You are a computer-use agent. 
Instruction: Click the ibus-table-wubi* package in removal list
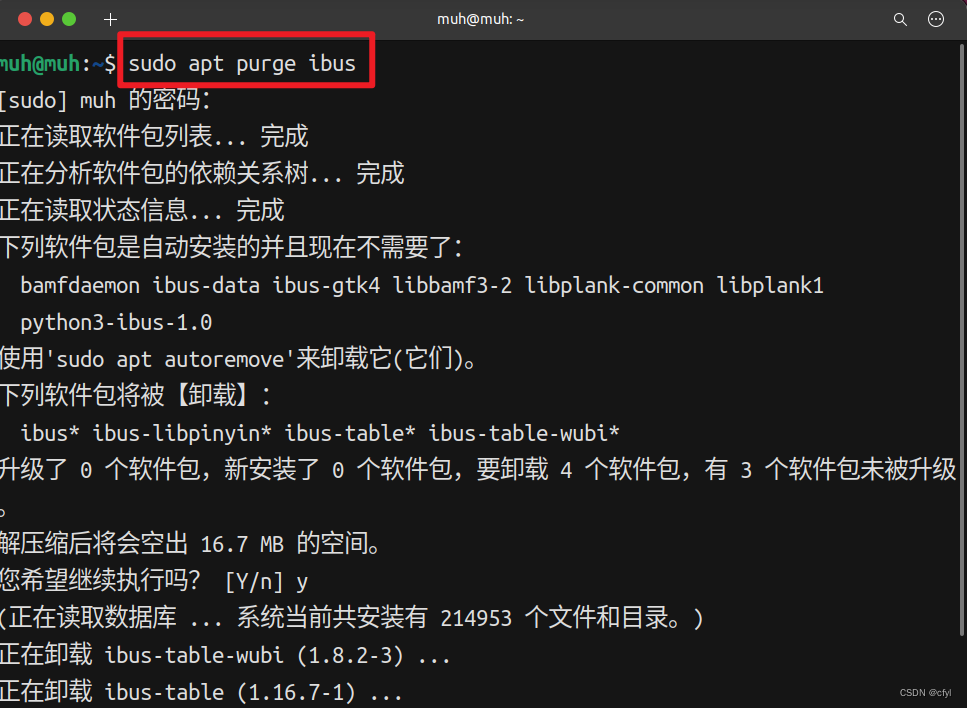pos(524,433)
